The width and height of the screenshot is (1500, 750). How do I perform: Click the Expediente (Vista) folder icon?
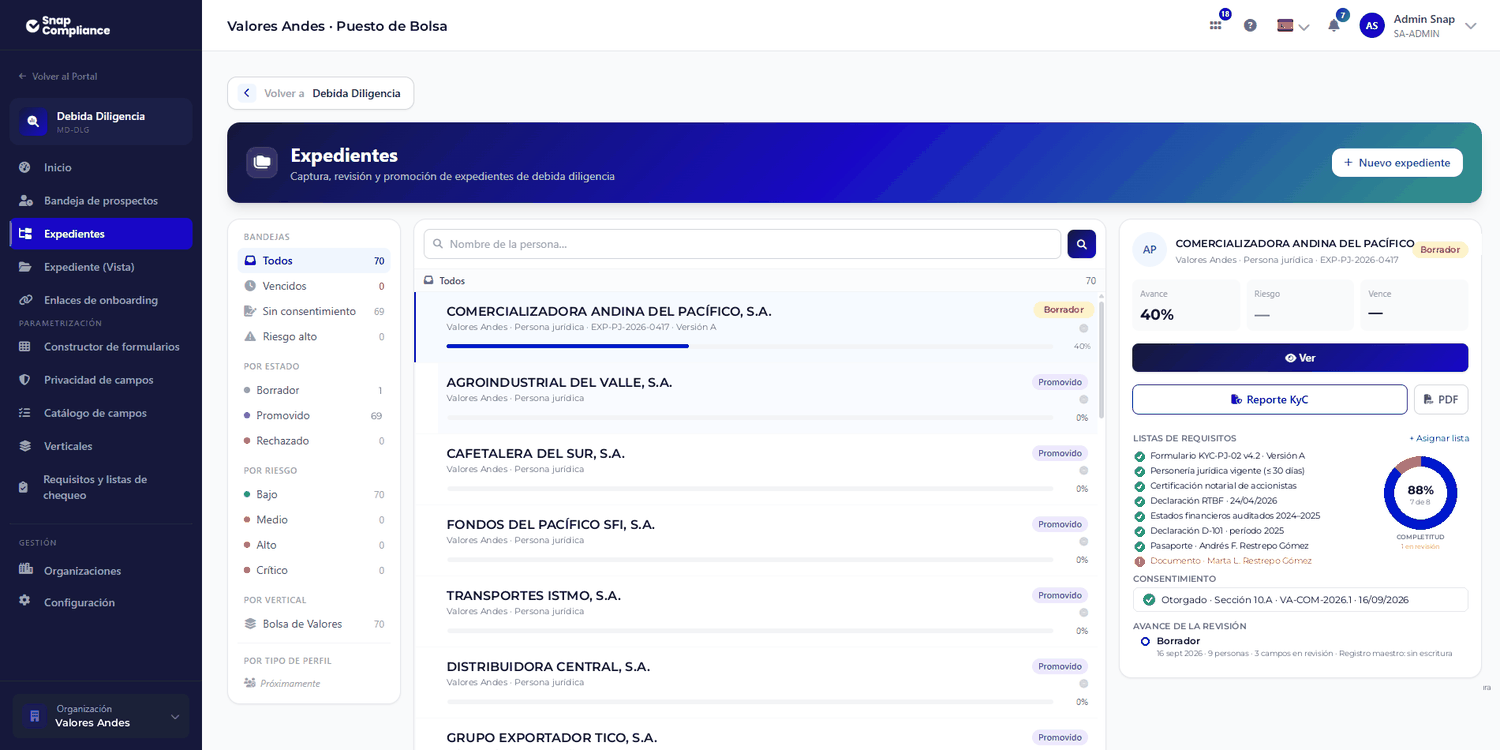(x=25, y=267)
